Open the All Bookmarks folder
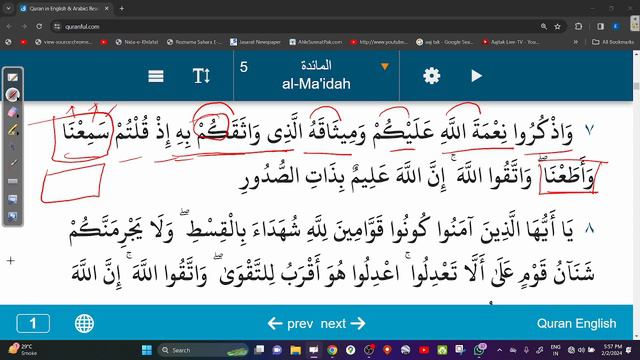 (613, 42)
